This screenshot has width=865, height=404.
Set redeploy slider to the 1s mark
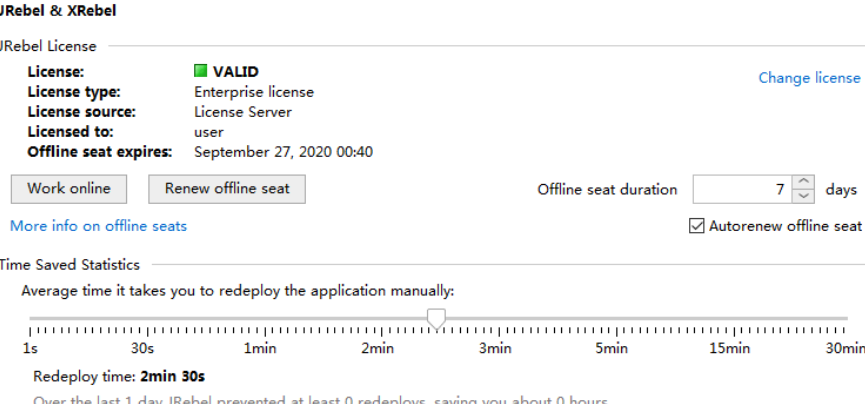31,328
